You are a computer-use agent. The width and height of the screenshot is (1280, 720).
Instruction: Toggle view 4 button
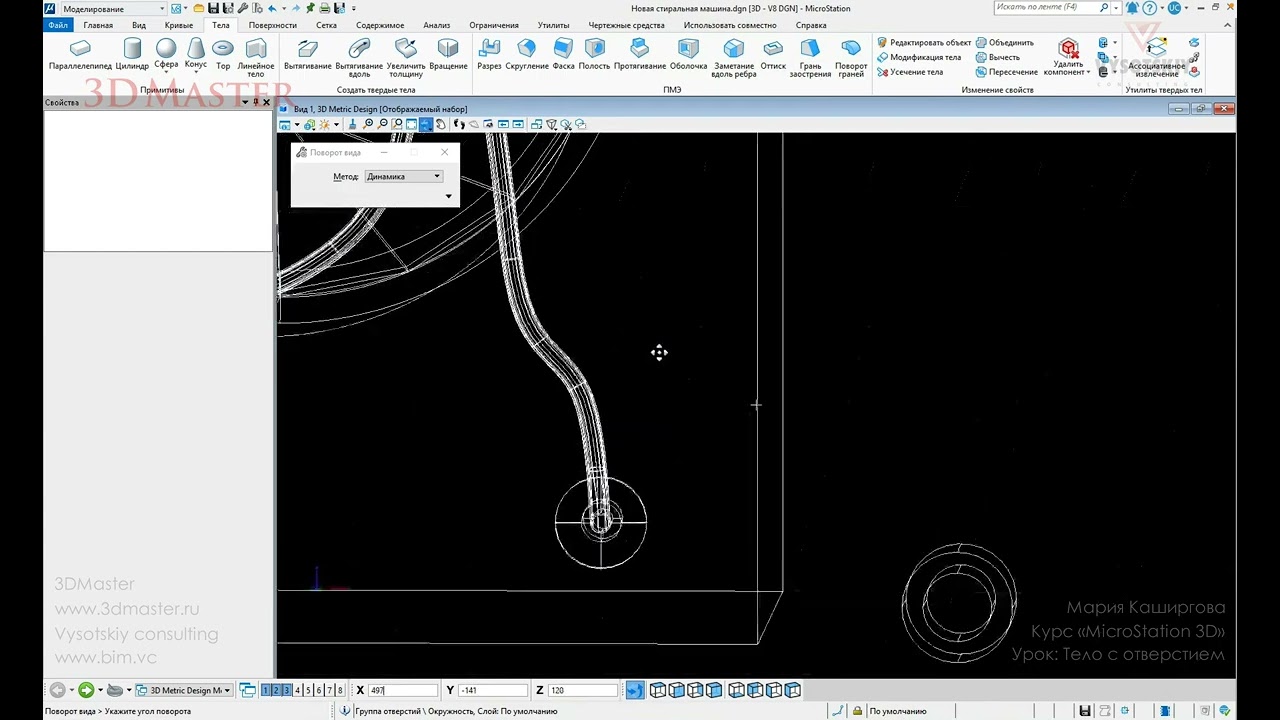tap(297, 690)
